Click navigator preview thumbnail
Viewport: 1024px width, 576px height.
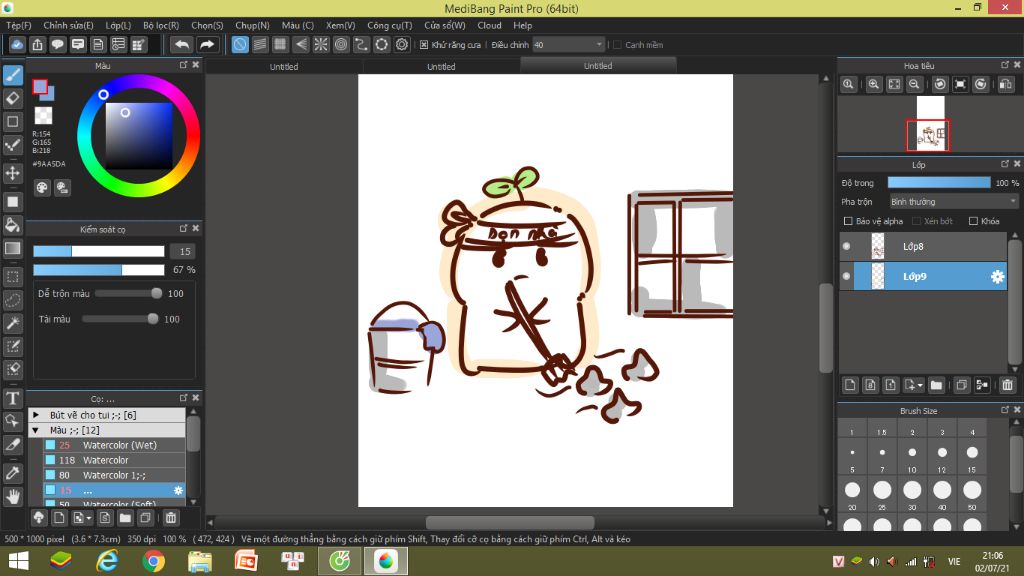coord(929,124)
